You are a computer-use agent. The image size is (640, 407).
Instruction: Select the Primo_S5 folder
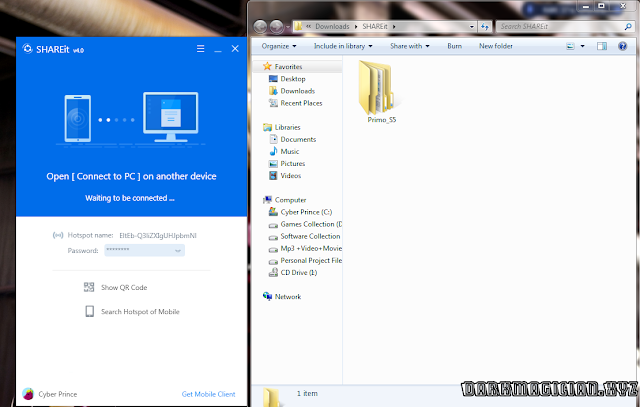[x=379, y=92]
